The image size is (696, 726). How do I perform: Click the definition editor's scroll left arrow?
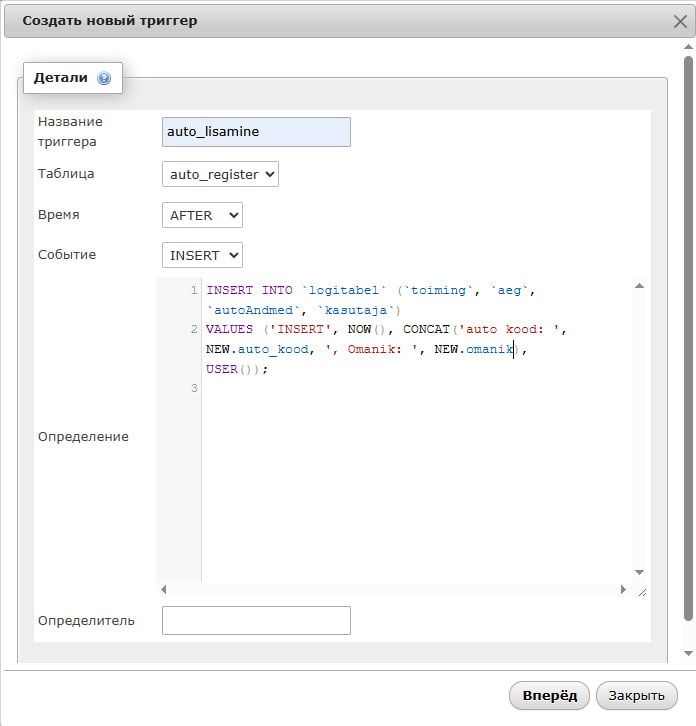click(x=164, y=590)
